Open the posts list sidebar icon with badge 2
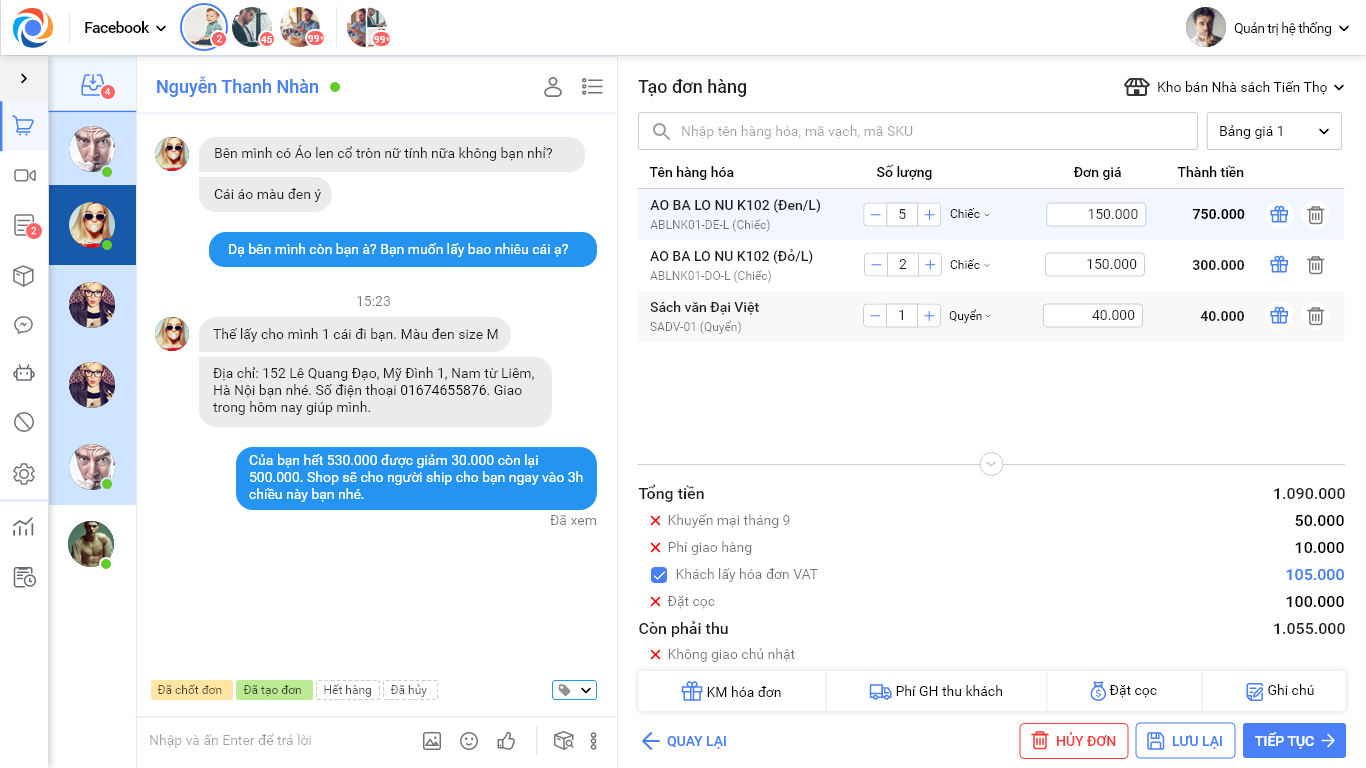The width and height of the screenshot is (1366, 768). pyautogui.click(x=25, y=226)
